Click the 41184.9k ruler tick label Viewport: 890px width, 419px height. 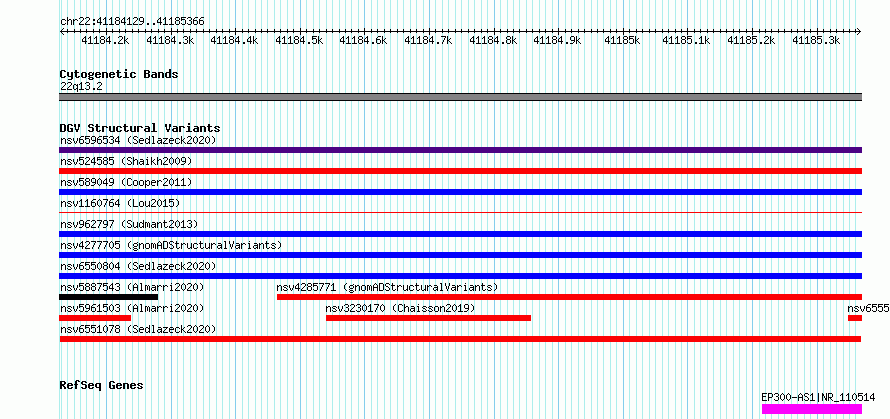pos(557,41)
